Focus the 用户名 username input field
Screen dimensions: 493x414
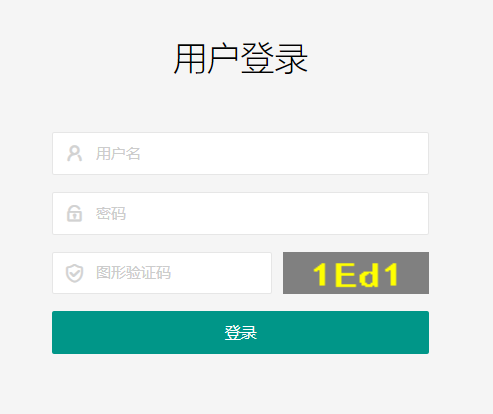pos(240,153)
